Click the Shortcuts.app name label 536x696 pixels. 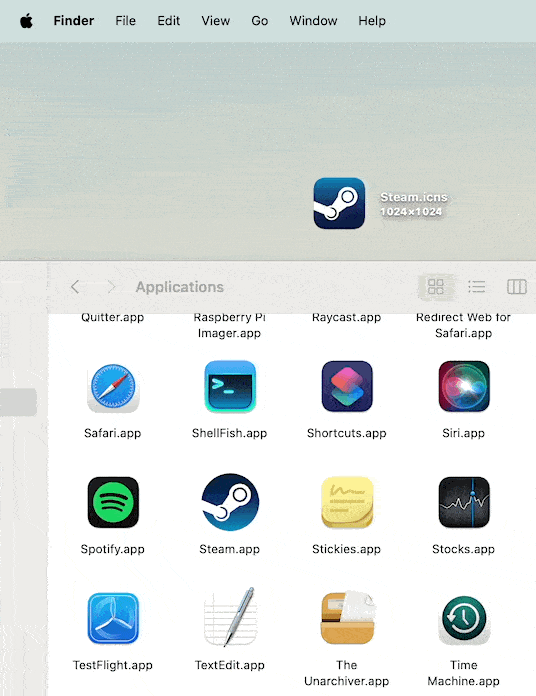point(347,433)
